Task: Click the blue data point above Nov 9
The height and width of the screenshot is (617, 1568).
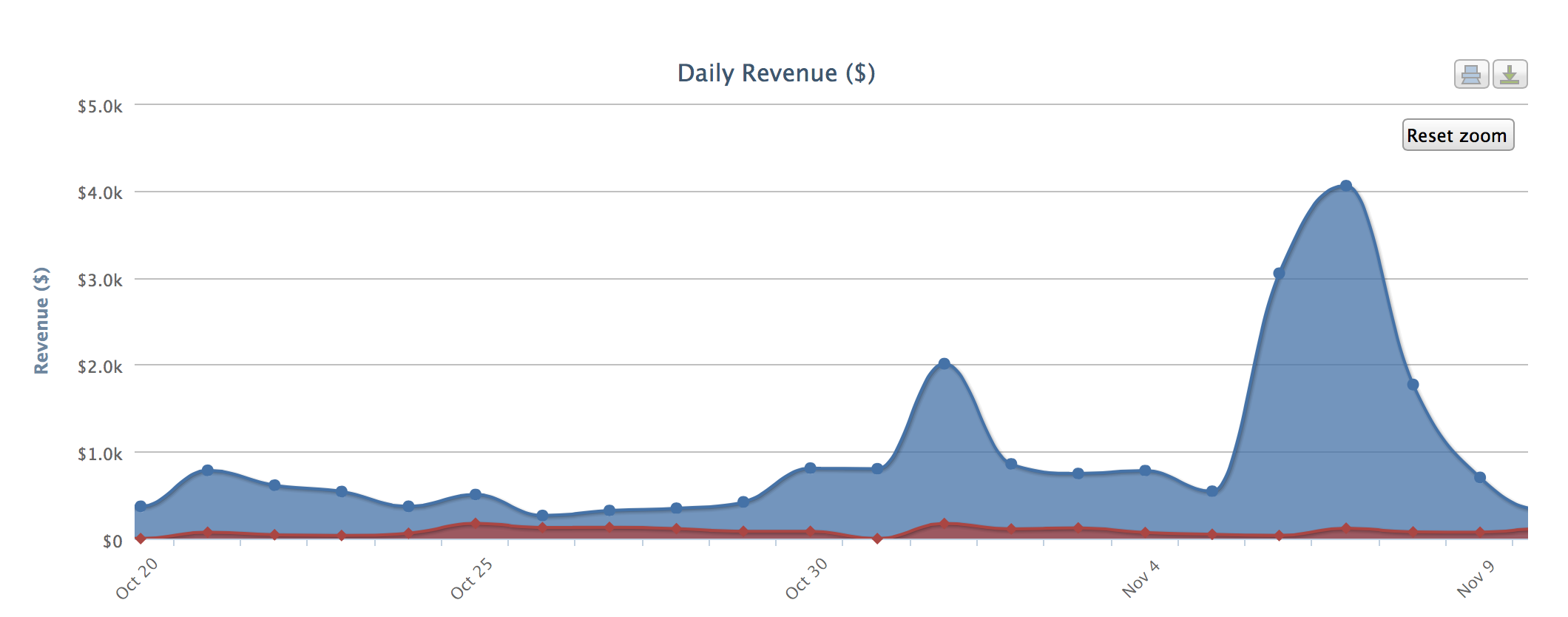Action: pyautogui.click(x=1480, y=477)
